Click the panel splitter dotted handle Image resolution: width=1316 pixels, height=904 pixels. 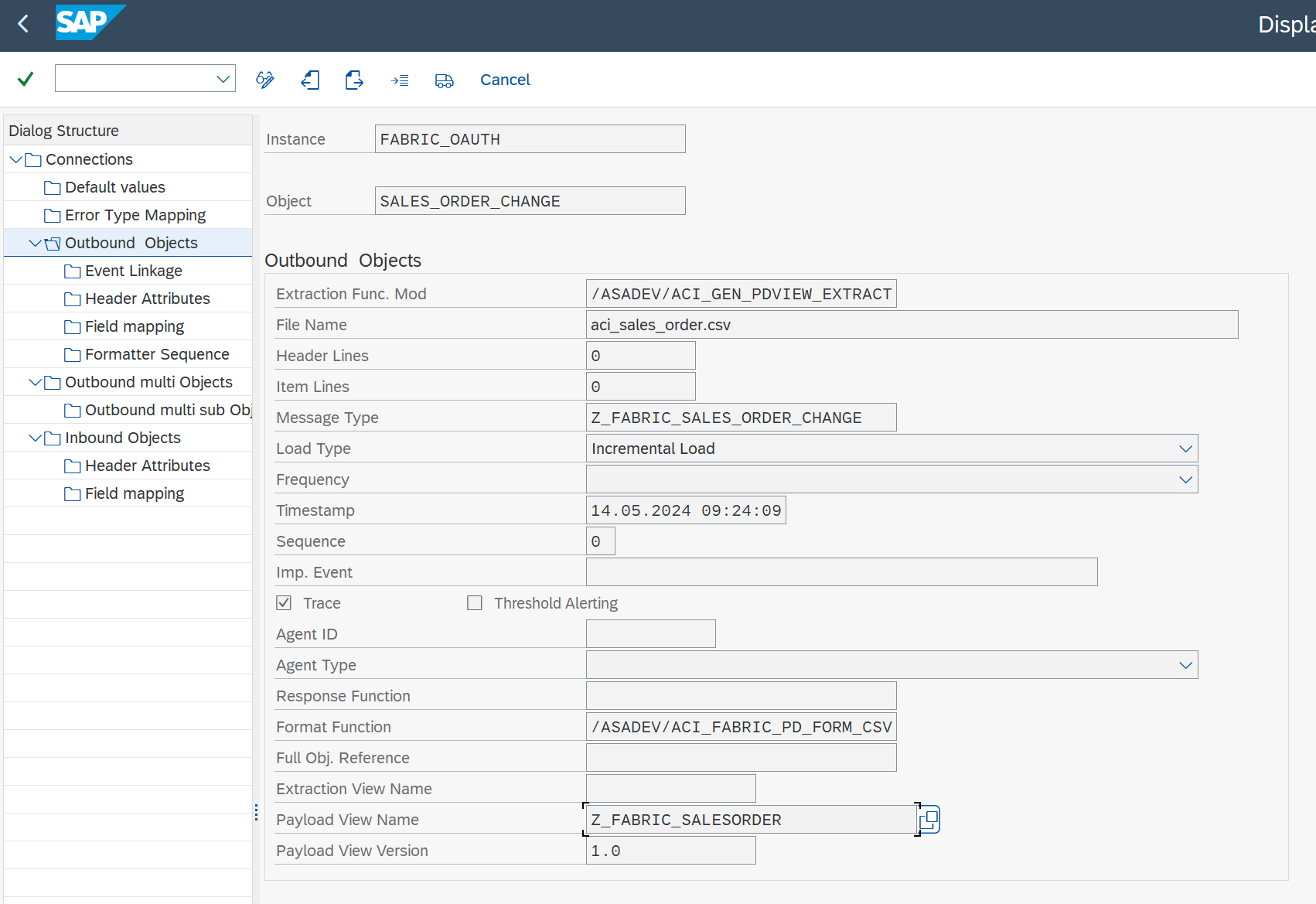click(x=256, y=812)
